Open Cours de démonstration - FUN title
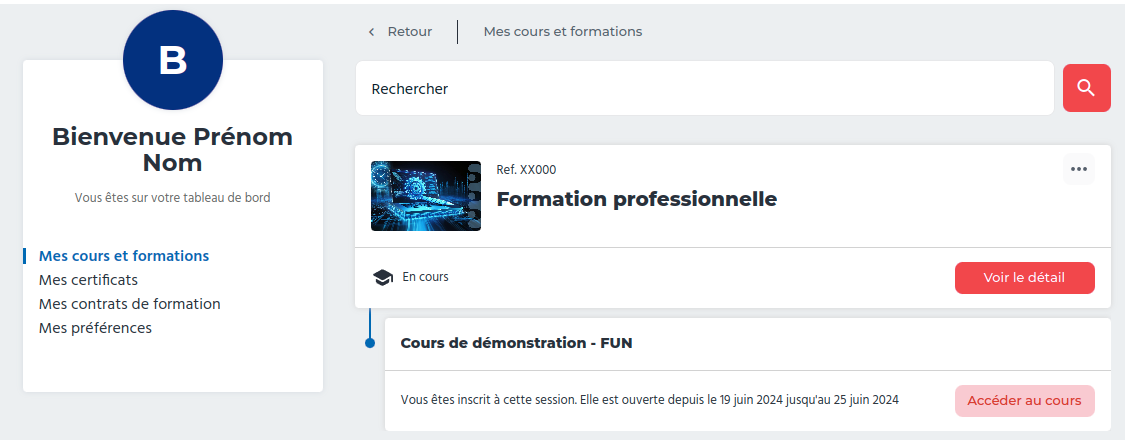The height and width of the screenshot is (440, 1125). [517, 343]
